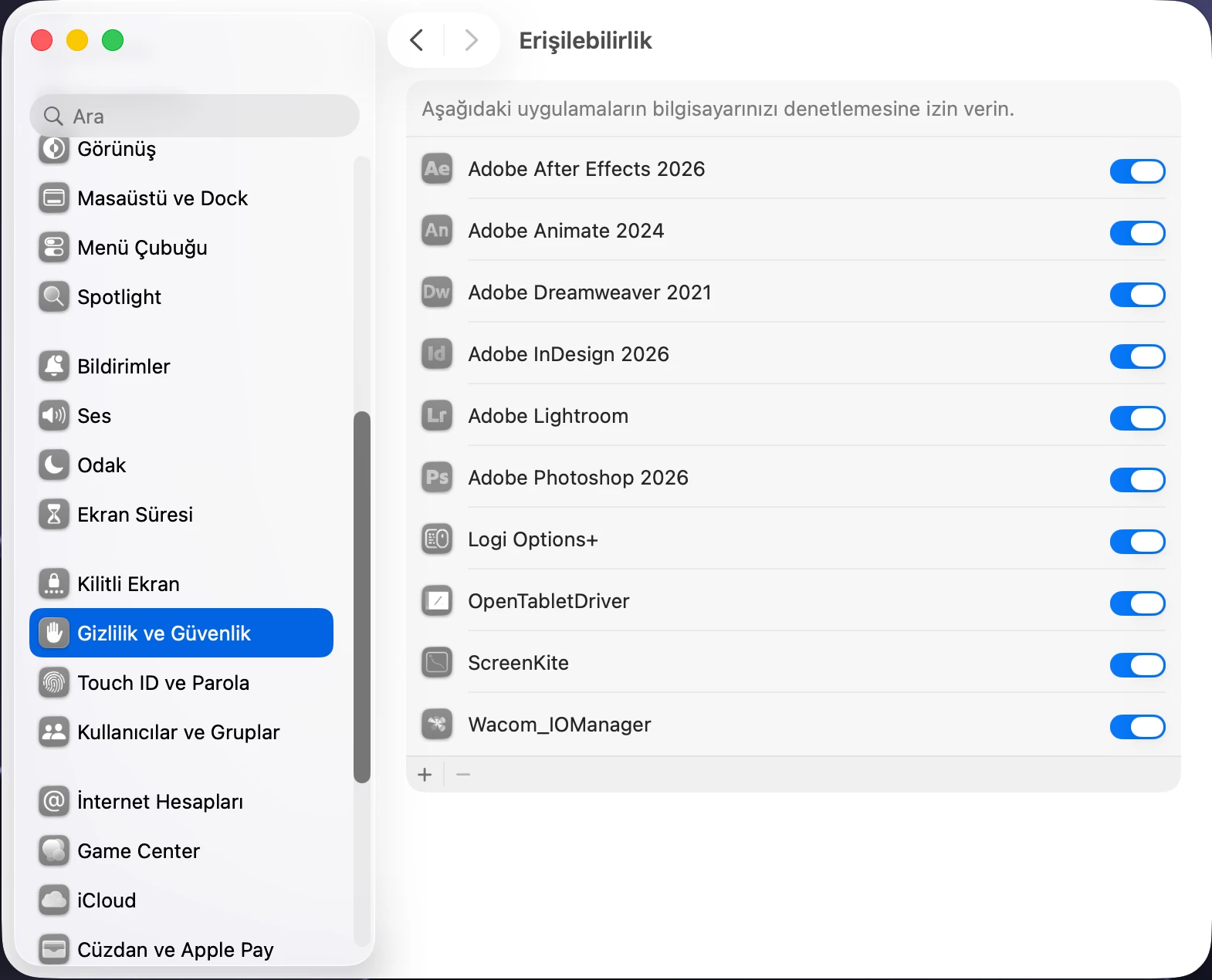Click the minus remove-app button

point(463,774)
